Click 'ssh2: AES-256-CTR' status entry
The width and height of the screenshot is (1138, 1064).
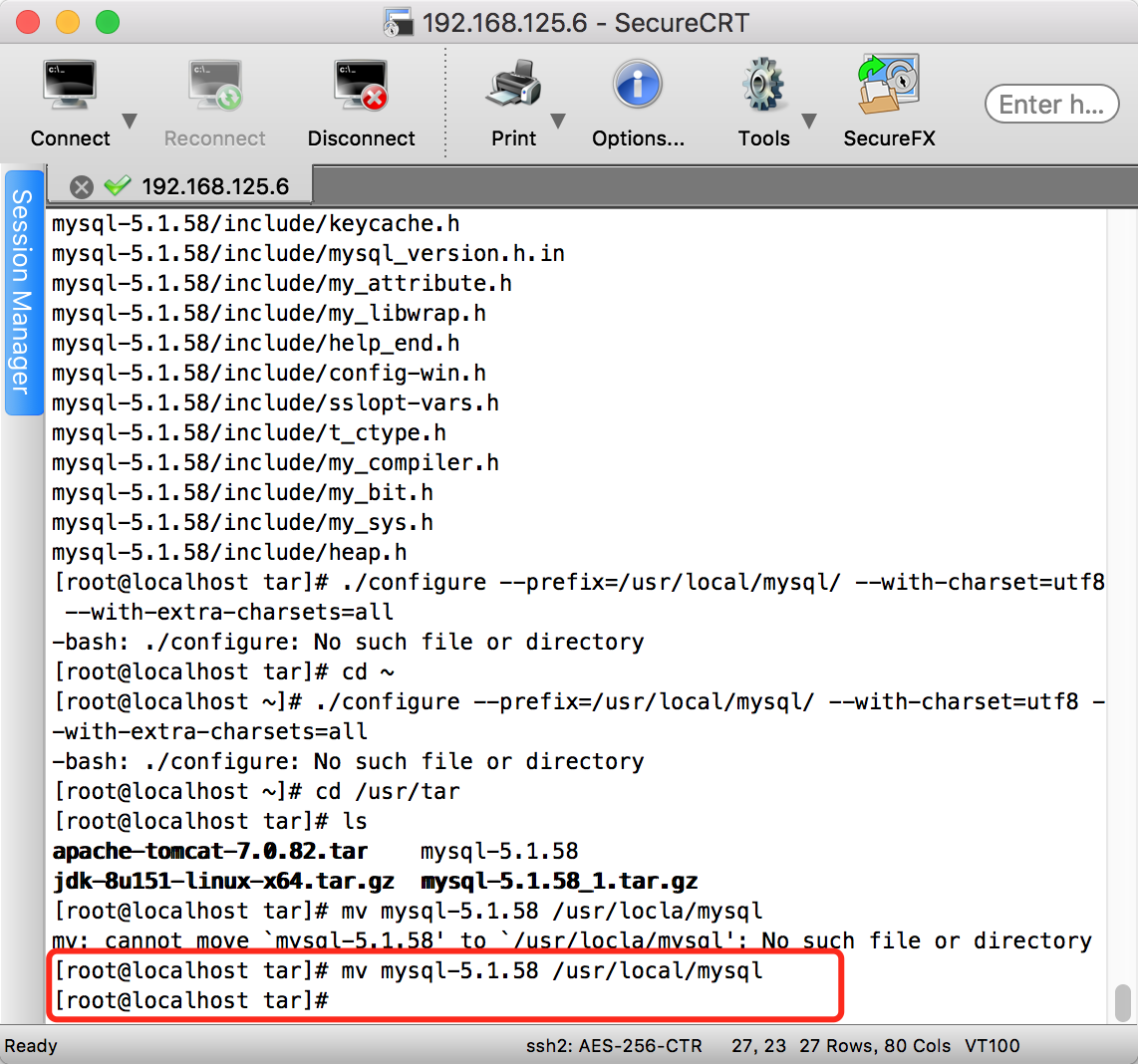click(x=614, y=1045)
